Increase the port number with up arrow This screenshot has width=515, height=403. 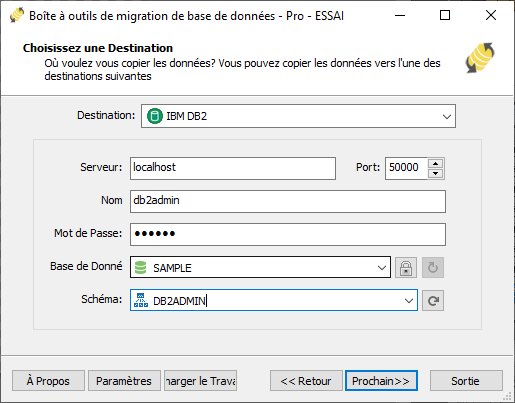click(435, 163)
